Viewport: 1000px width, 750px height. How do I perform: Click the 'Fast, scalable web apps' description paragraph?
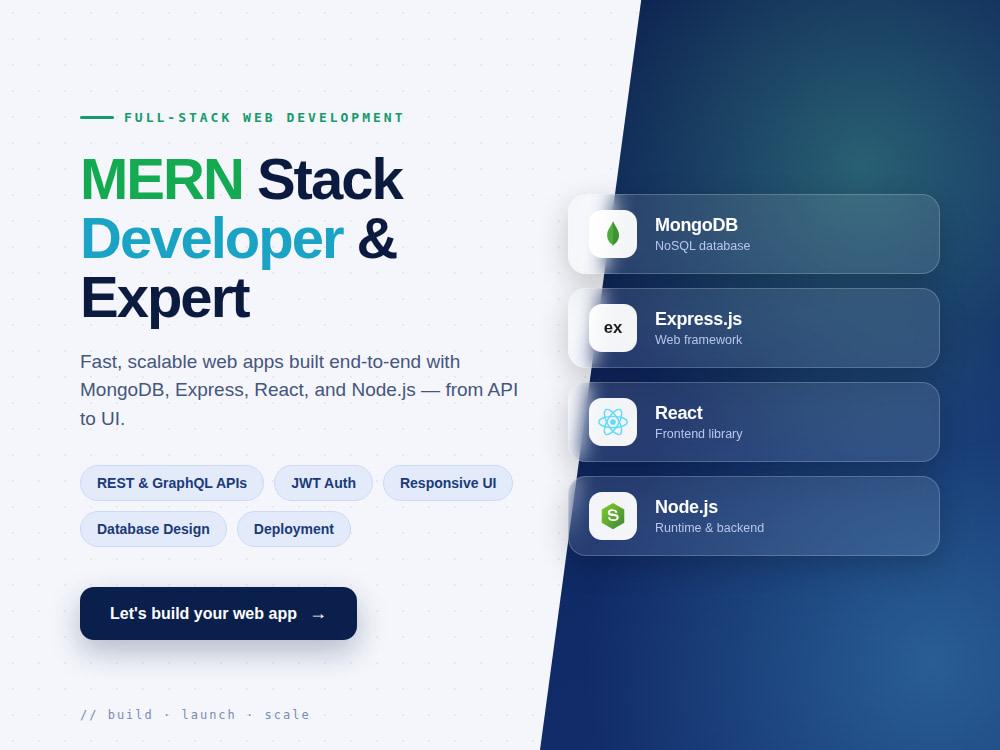click(x=299, y=390)
